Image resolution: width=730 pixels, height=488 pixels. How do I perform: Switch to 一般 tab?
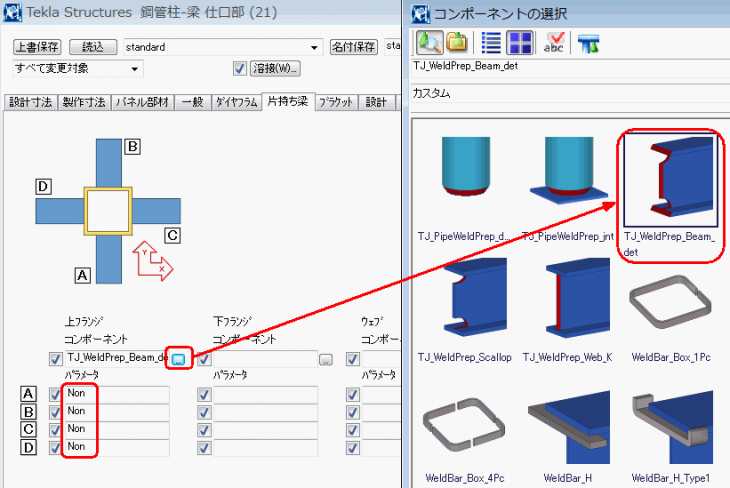[x=193, y=102]
